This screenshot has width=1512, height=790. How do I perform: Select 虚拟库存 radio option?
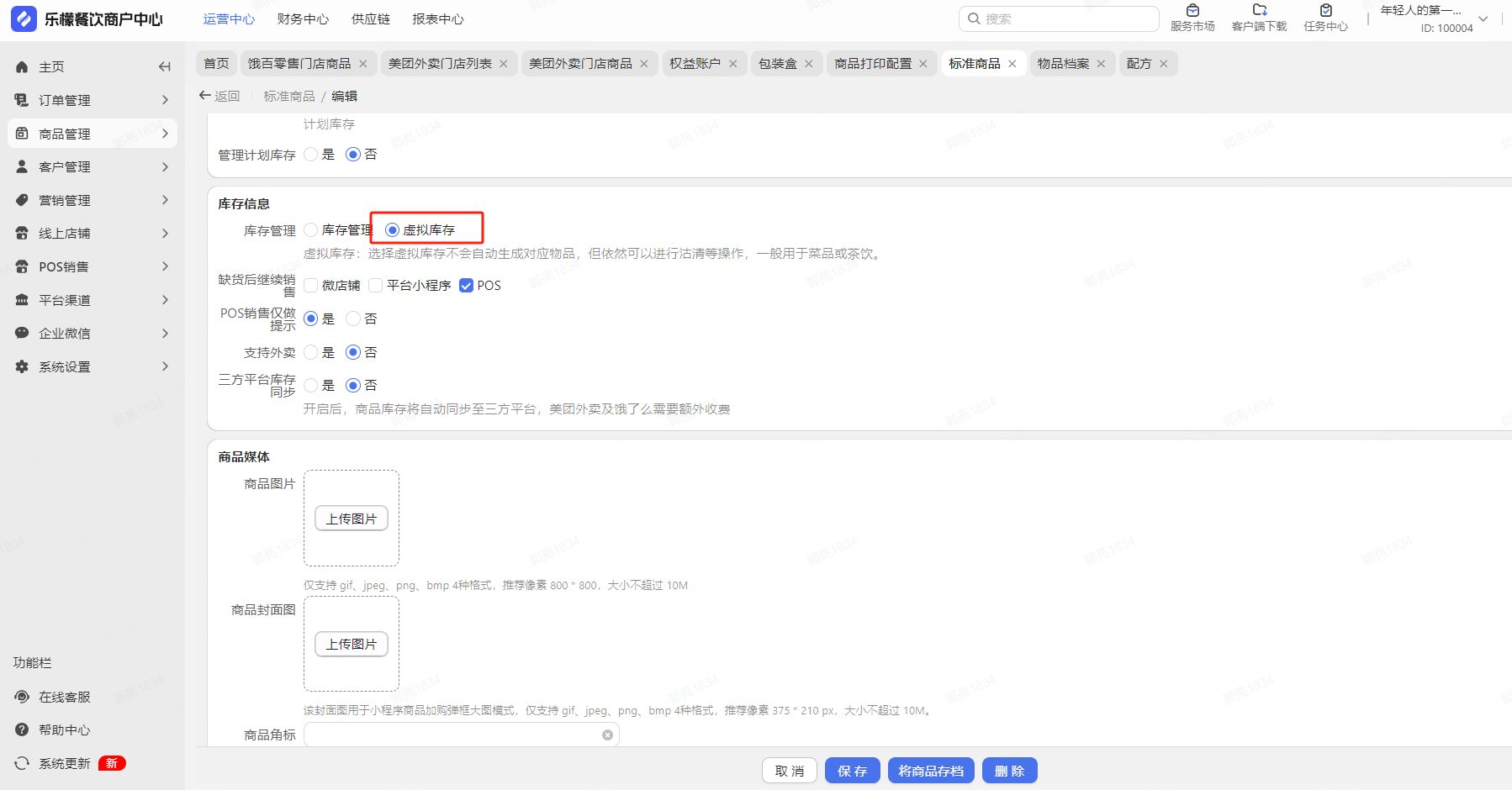(x=392, y=230)
